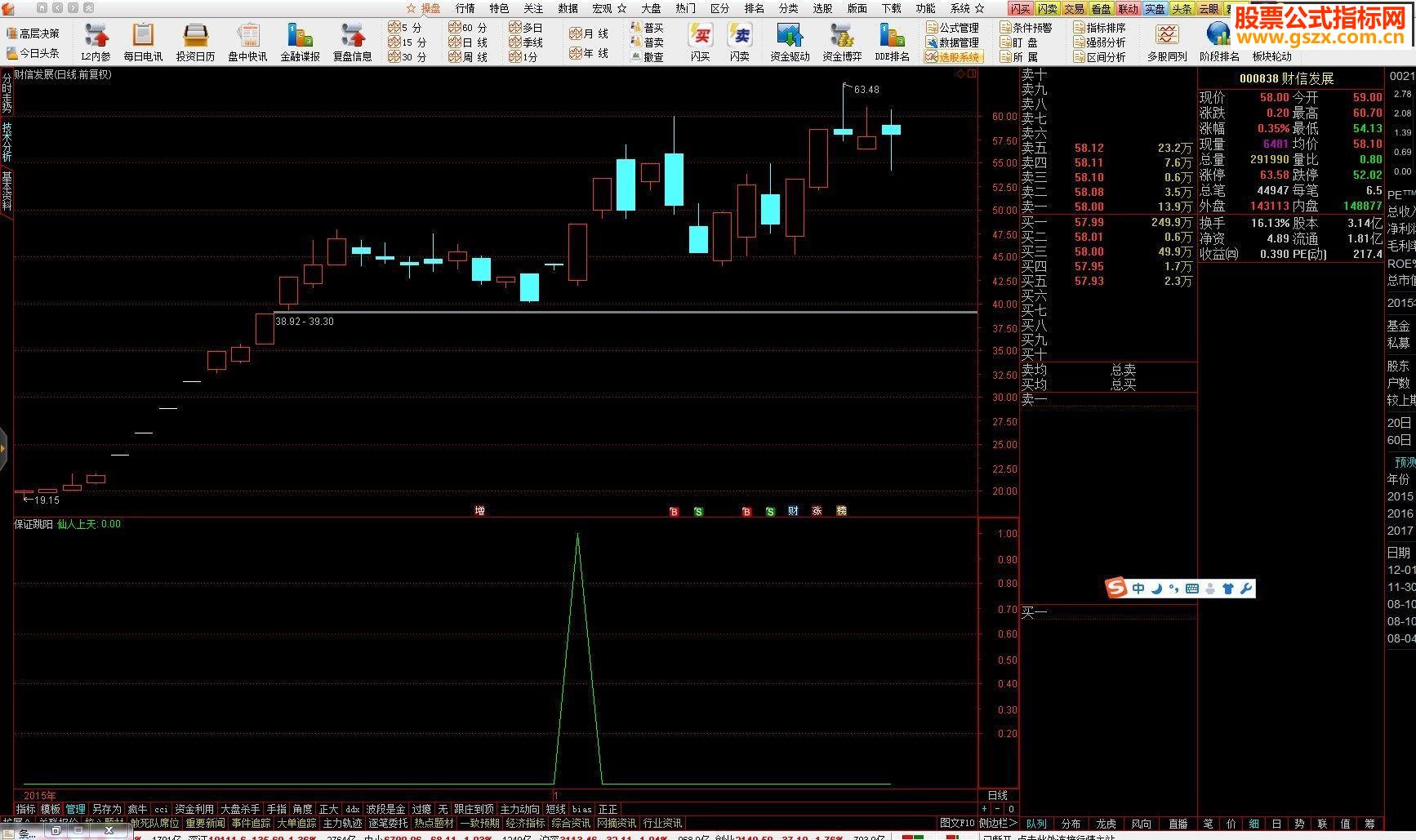The height and width of the screenshot is (840, 1416).
Task: Open 多股同列 chart icon
Action: 1167,36
